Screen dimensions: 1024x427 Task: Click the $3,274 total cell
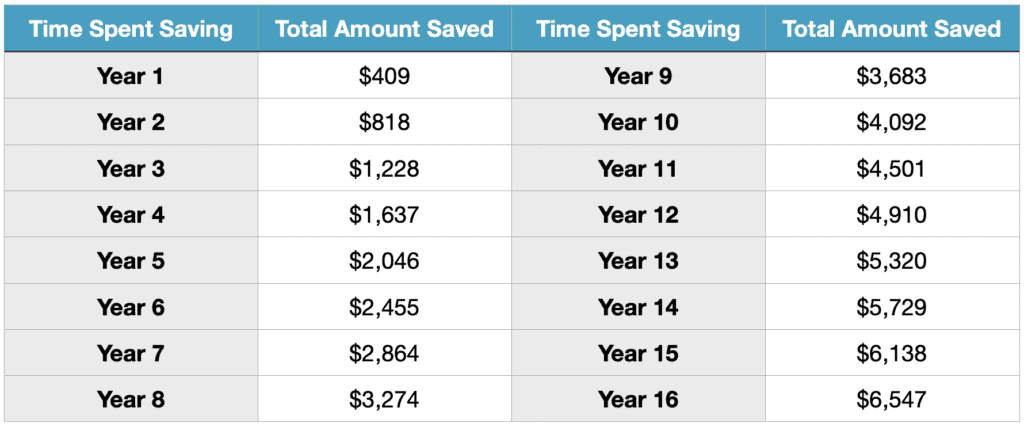pyautogui.click(x=385, y=399)
